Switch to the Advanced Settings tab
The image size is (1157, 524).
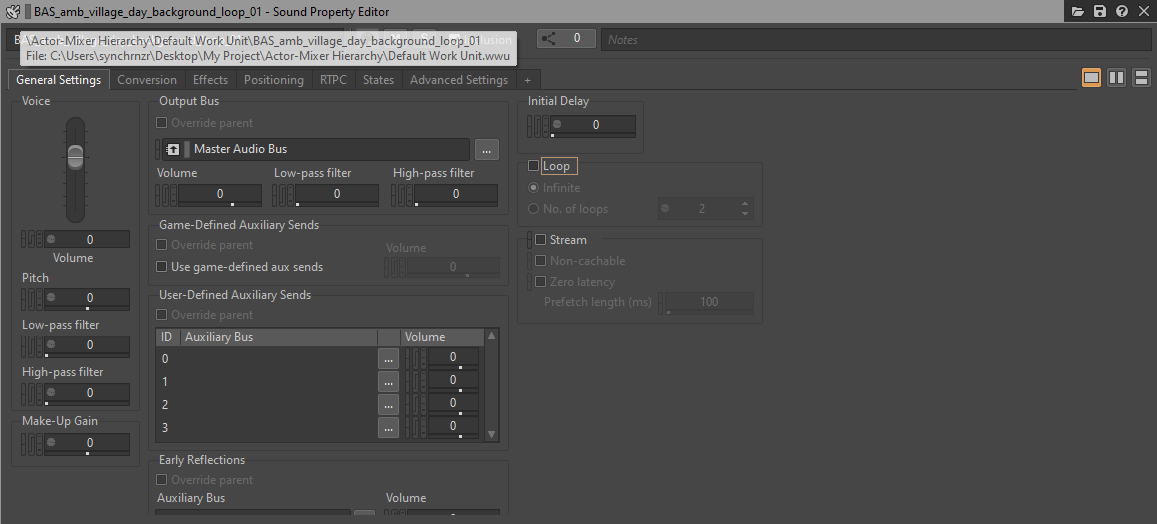(x=459, y=80)
